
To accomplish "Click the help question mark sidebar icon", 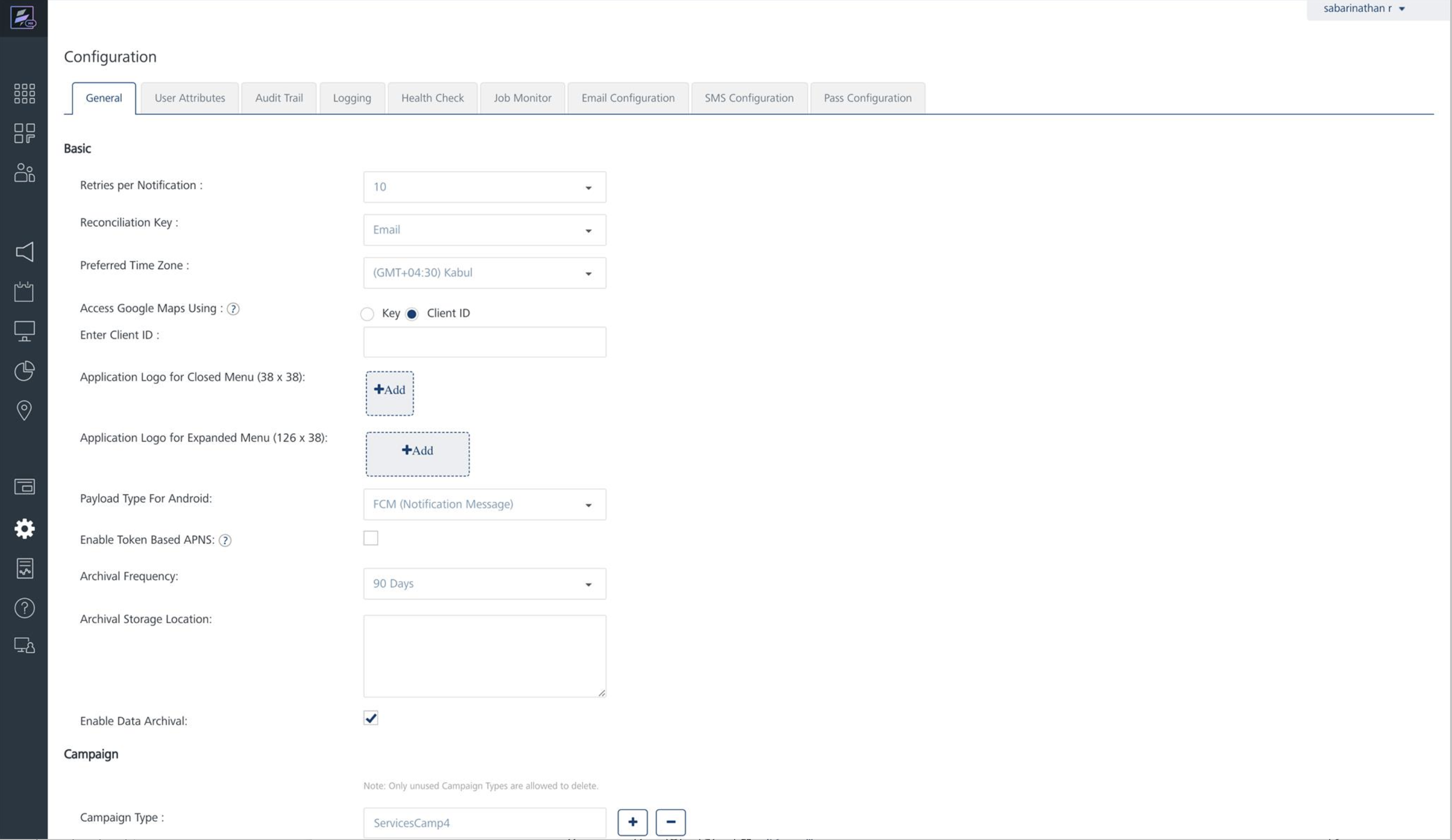I will 24,608.
